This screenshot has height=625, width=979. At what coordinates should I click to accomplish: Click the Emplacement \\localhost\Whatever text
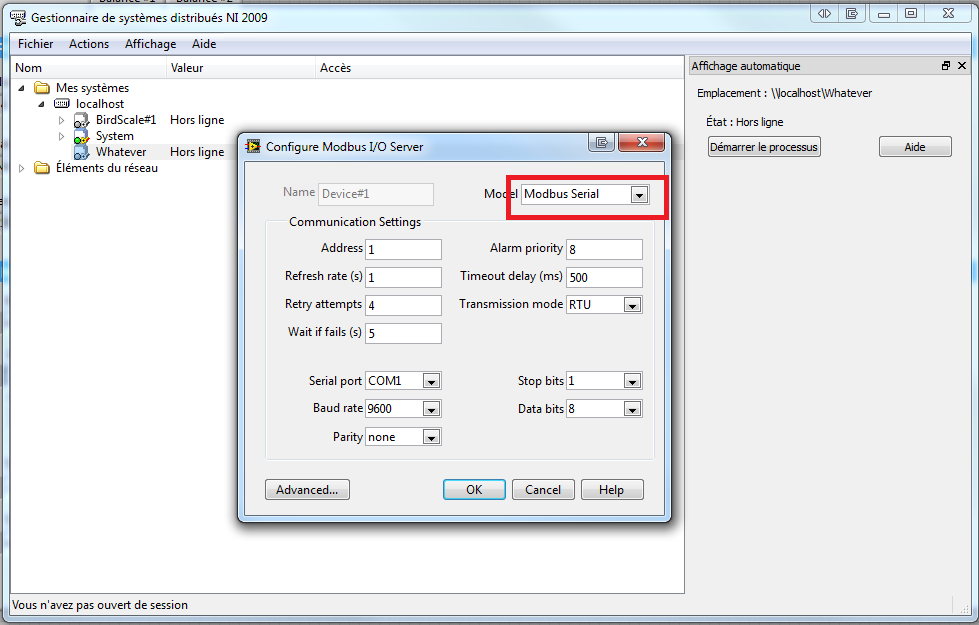coord(784,93)
